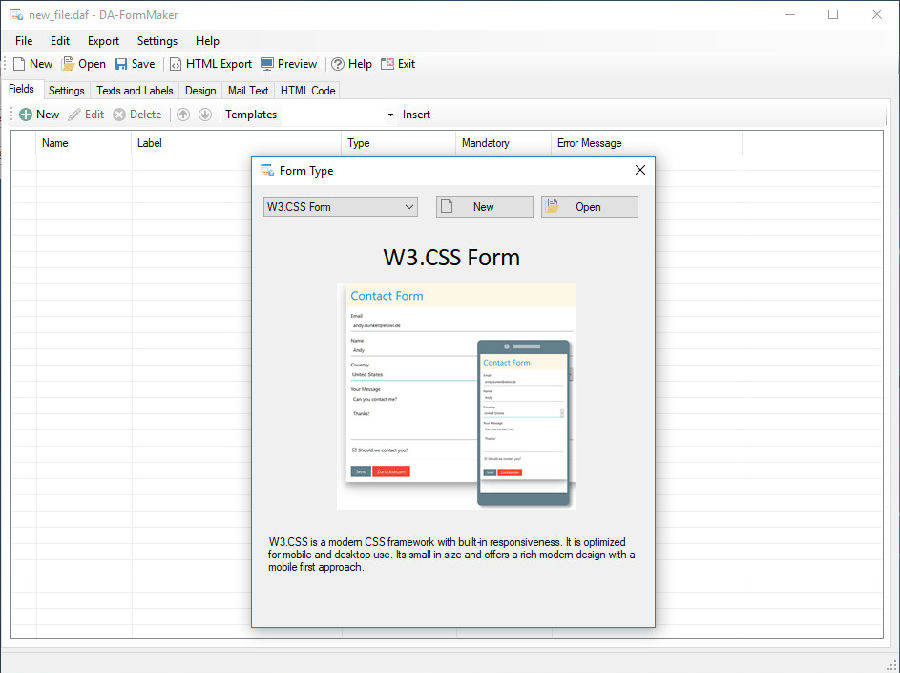Switch to the Design tab
The width and height of the screenshot is (900, 673).
click(200, 91)
